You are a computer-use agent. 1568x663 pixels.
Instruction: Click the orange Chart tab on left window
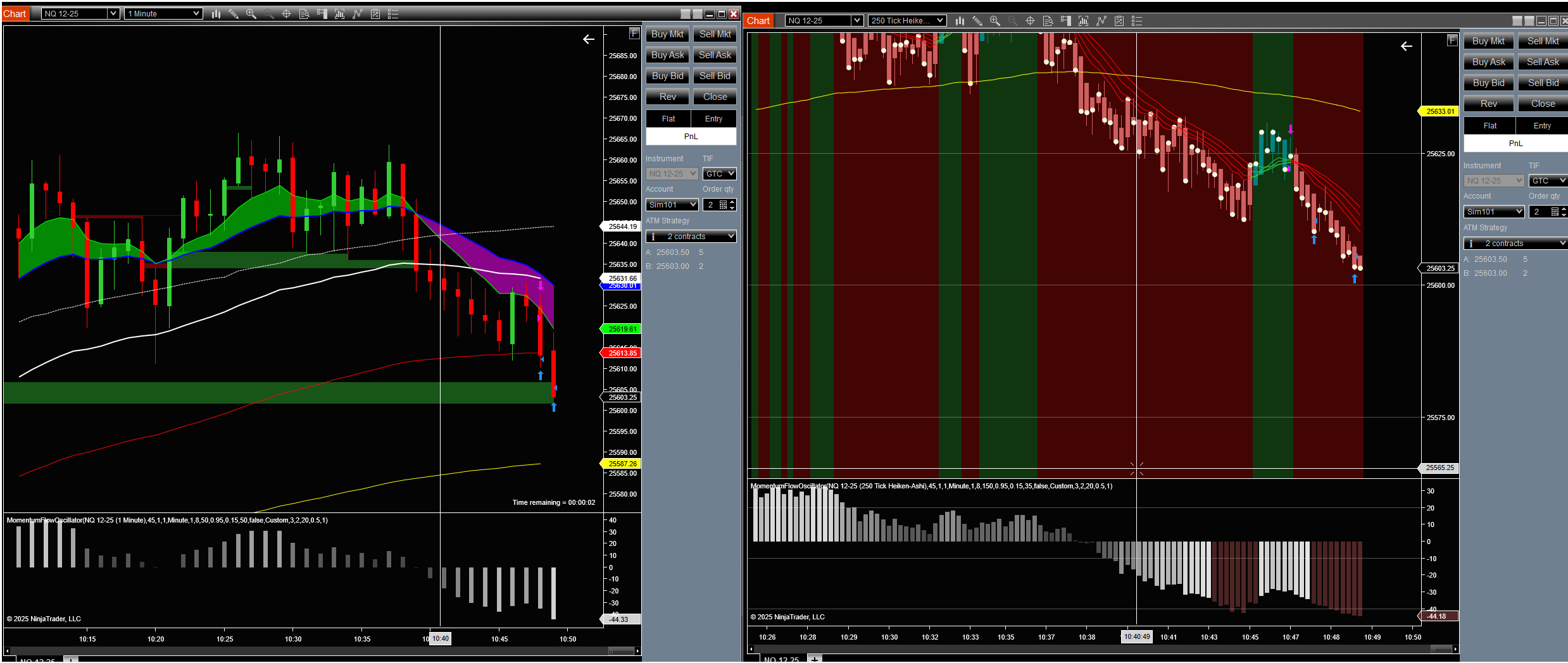[x=15, y=14]
